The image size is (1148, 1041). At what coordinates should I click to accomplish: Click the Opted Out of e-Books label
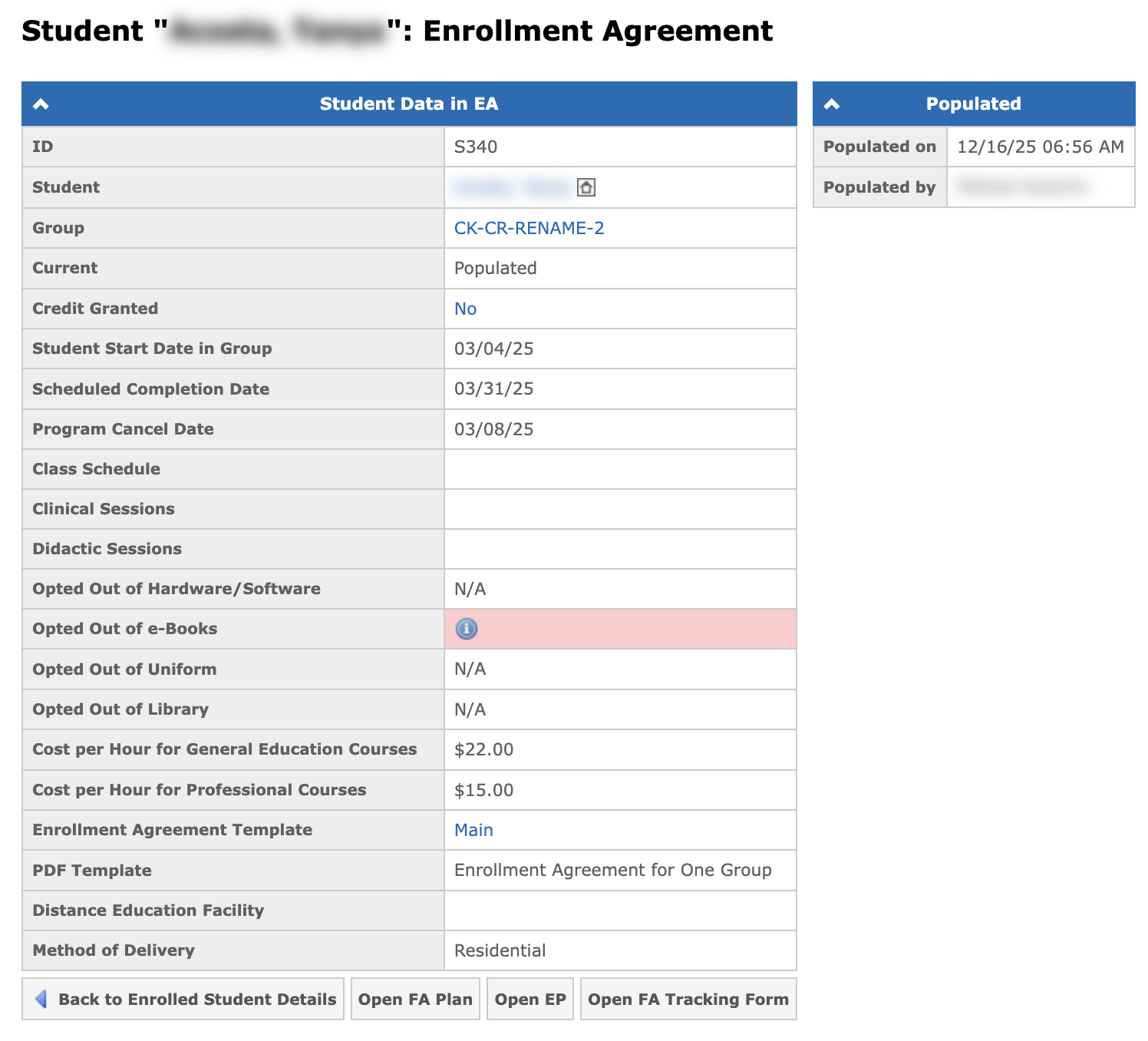click(x=124, y=629)
